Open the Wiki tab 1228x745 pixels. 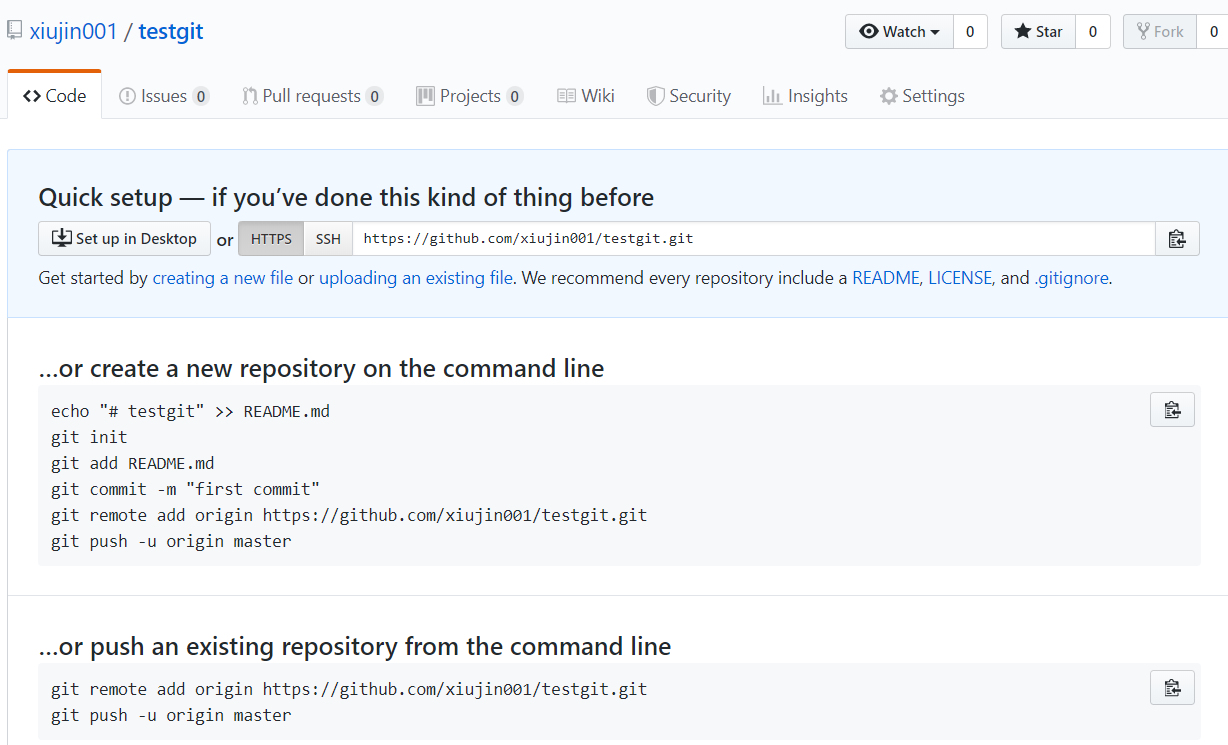click(586, 96)
